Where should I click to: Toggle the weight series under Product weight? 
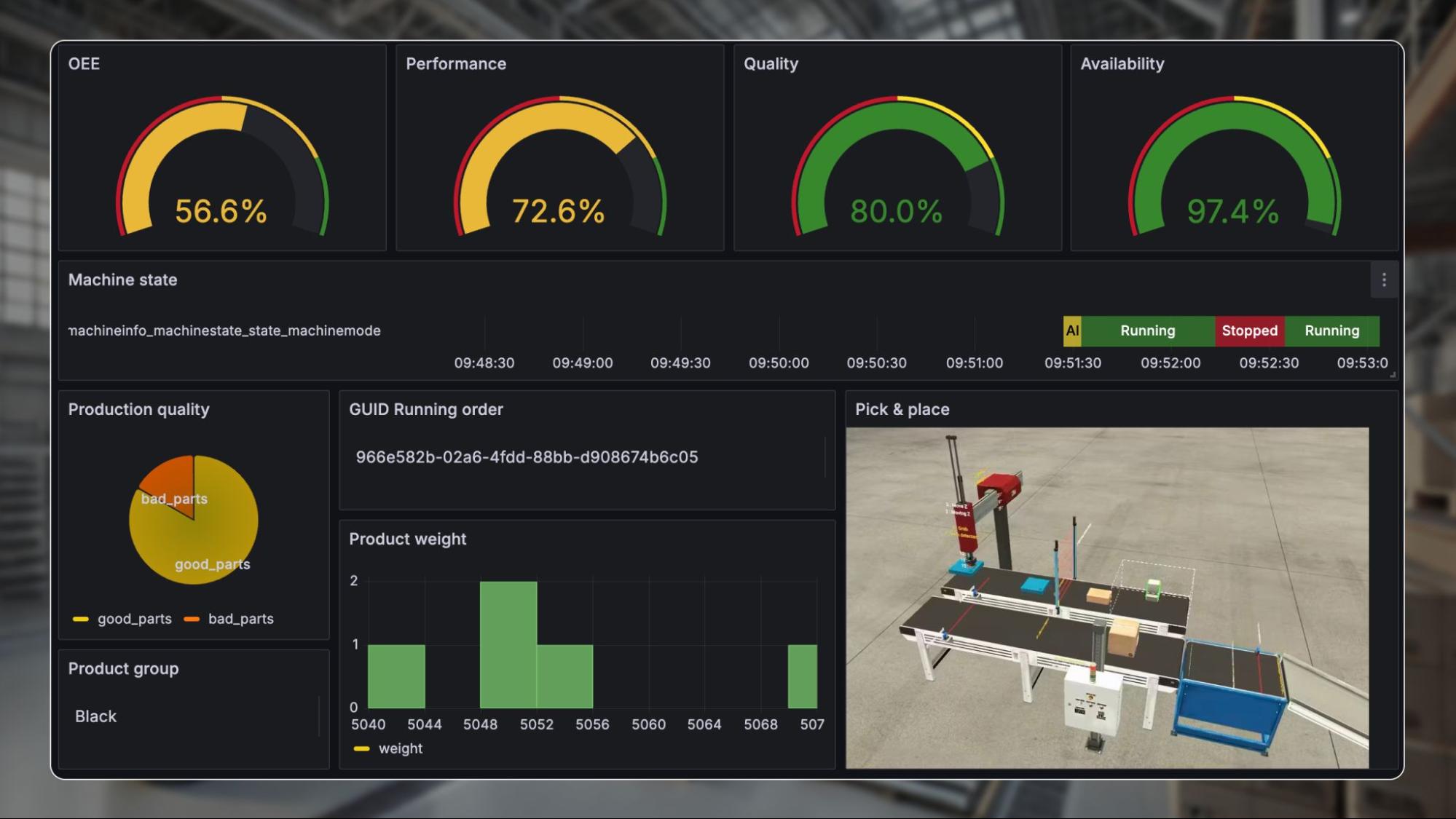point(399,748)
